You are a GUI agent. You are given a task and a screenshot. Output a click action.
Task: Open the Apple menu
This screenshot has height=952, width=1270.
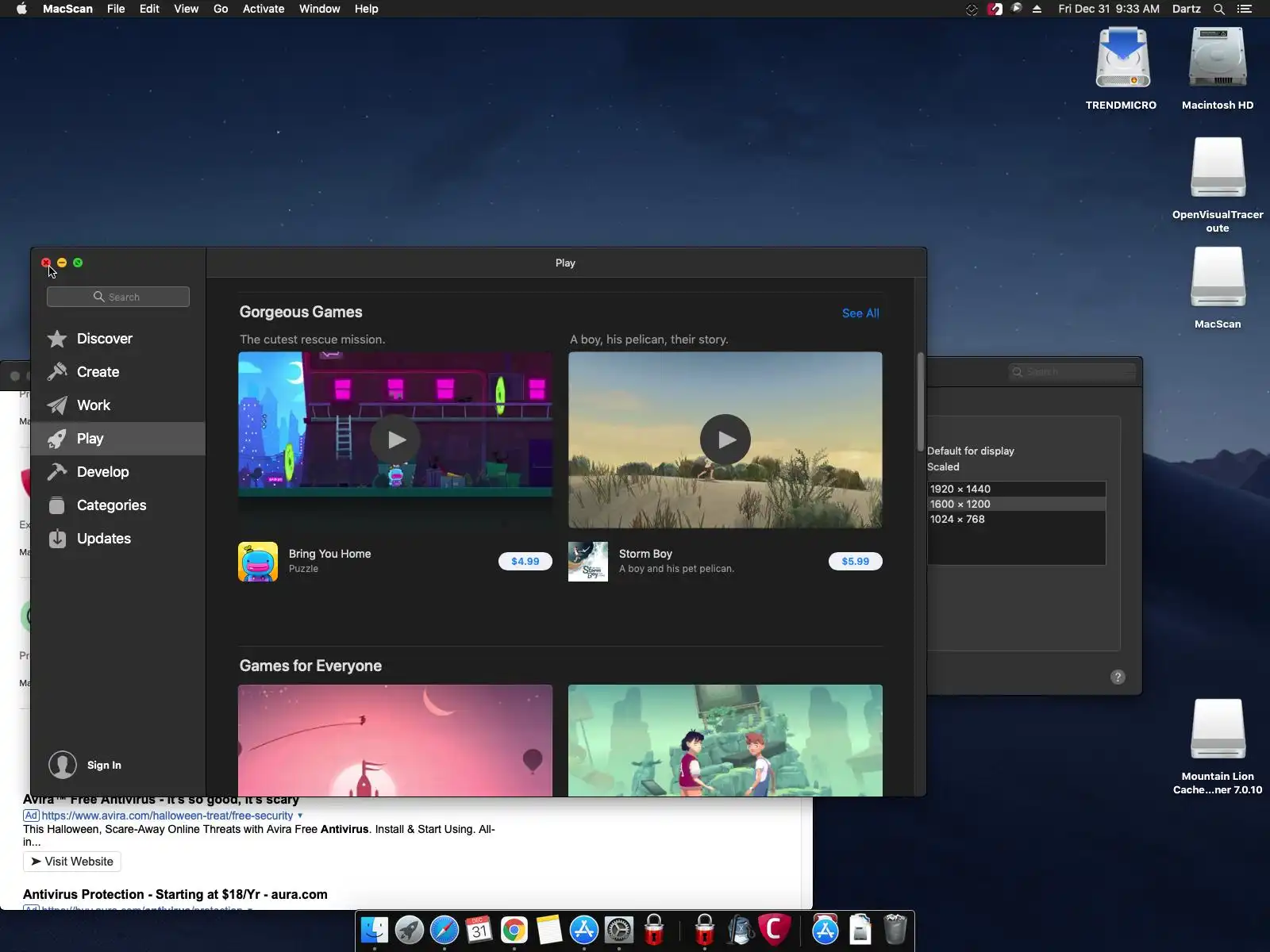pos(21,9)
